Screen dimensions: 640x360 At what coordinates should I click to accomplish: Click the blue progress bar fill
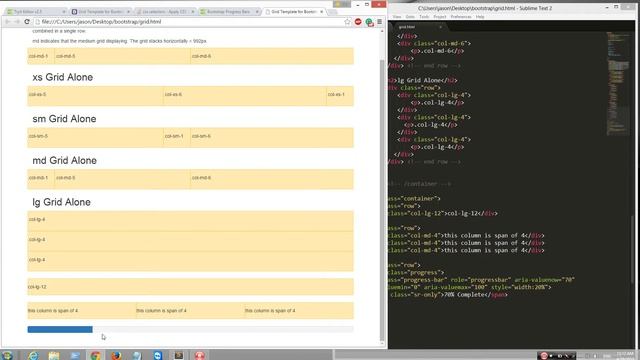[60, 329]
